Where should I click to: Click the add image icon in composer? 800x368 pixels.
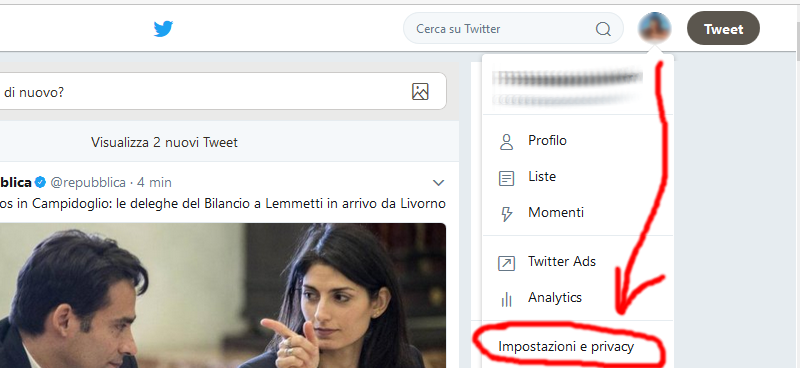click(x=420, y=91)
